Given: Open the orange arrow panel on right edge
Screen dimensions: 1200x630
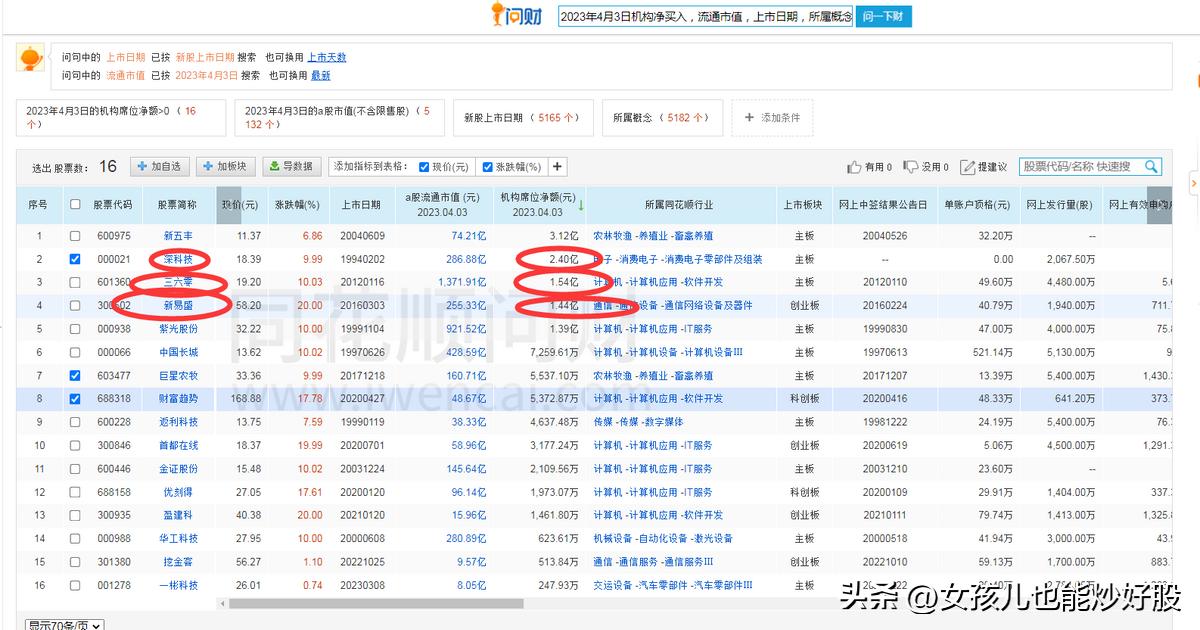Looking at the screenshot, I should click(1194, 182).
